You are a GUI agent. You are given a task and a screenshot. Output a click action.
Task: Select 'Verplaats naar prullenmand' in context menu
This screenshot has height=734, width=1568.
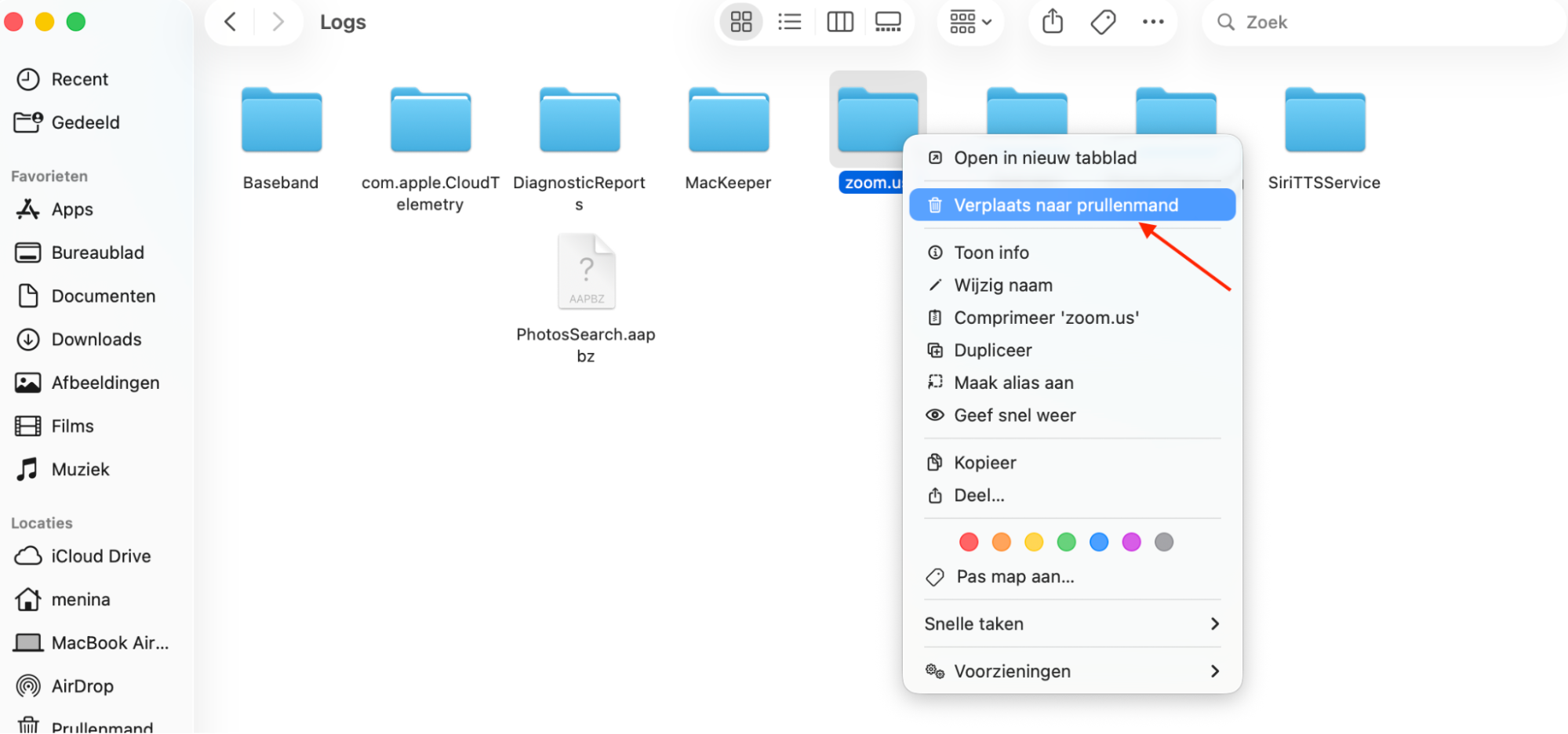[x=1066, y=205]
